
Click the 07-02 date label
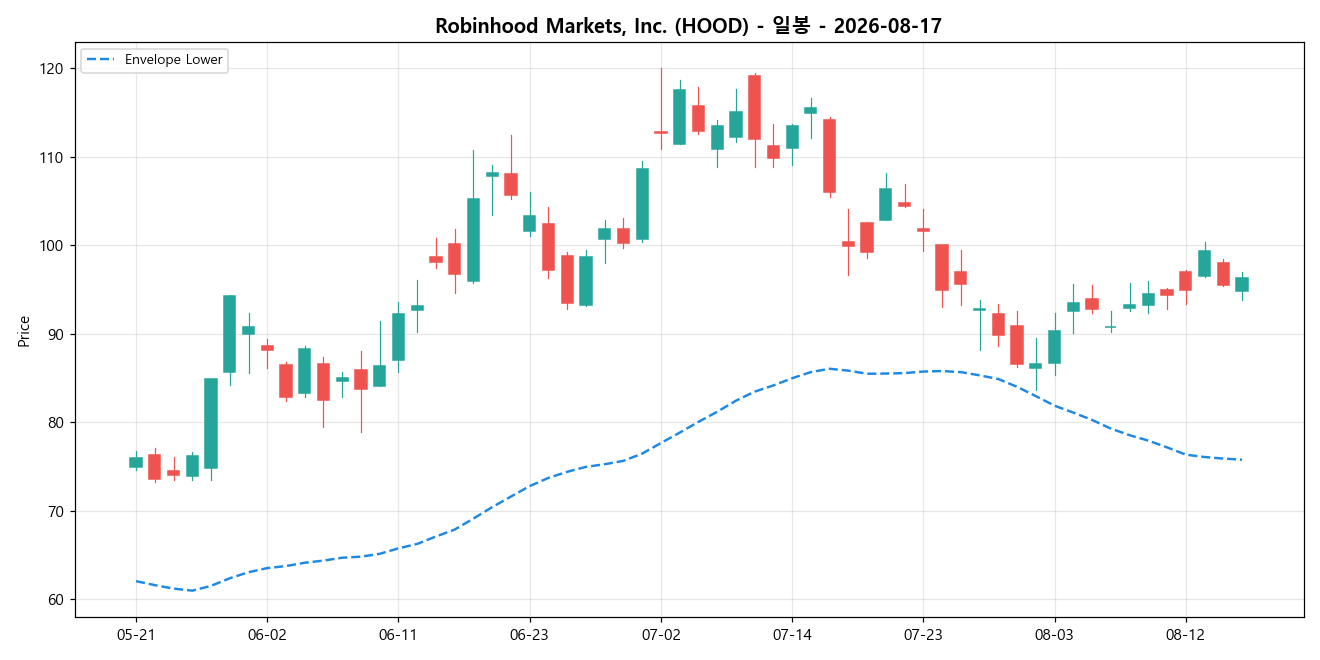pyautogui.click(x=661, y=635)
